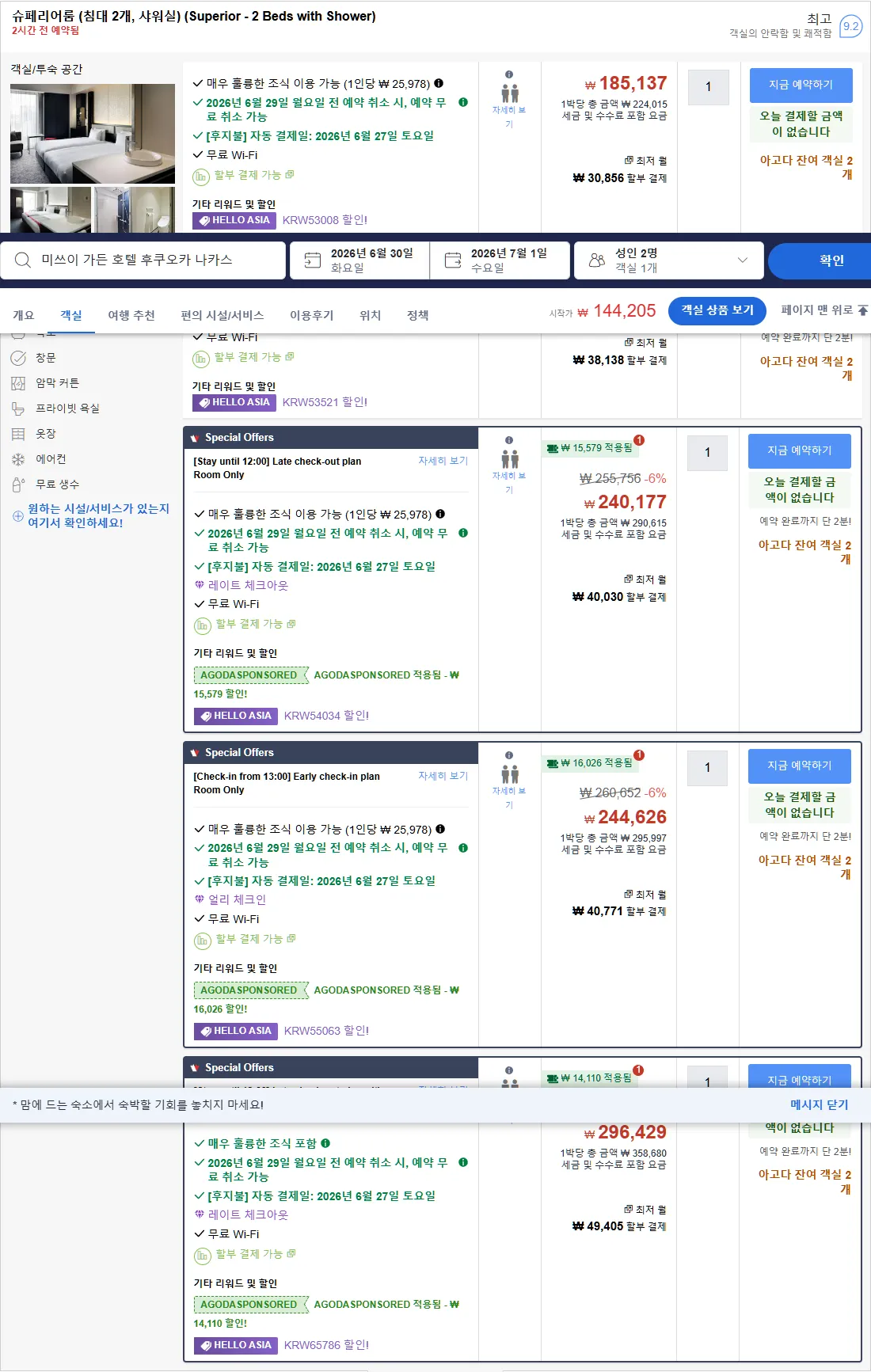Click the bathroom photo thumbnail
871x1372 pixels.
(x=135, y=210)
